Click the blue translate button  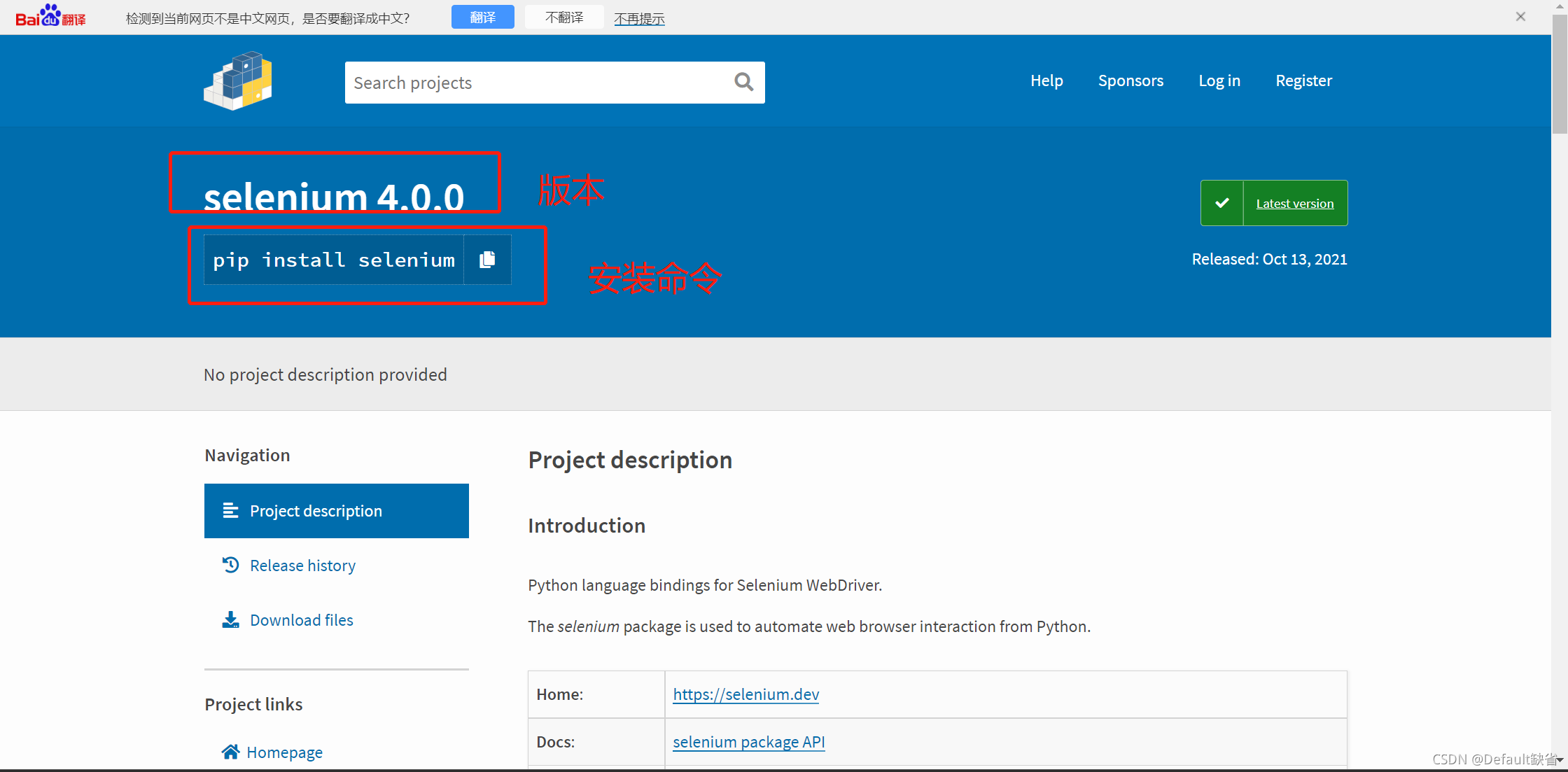(482, 17)
